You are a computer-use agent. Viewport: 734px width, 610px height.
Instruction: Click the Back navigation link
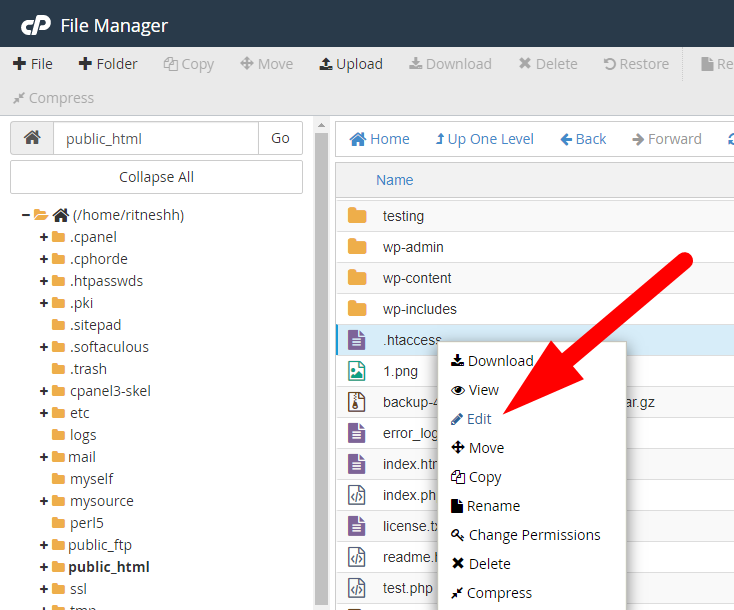[583, 139]
